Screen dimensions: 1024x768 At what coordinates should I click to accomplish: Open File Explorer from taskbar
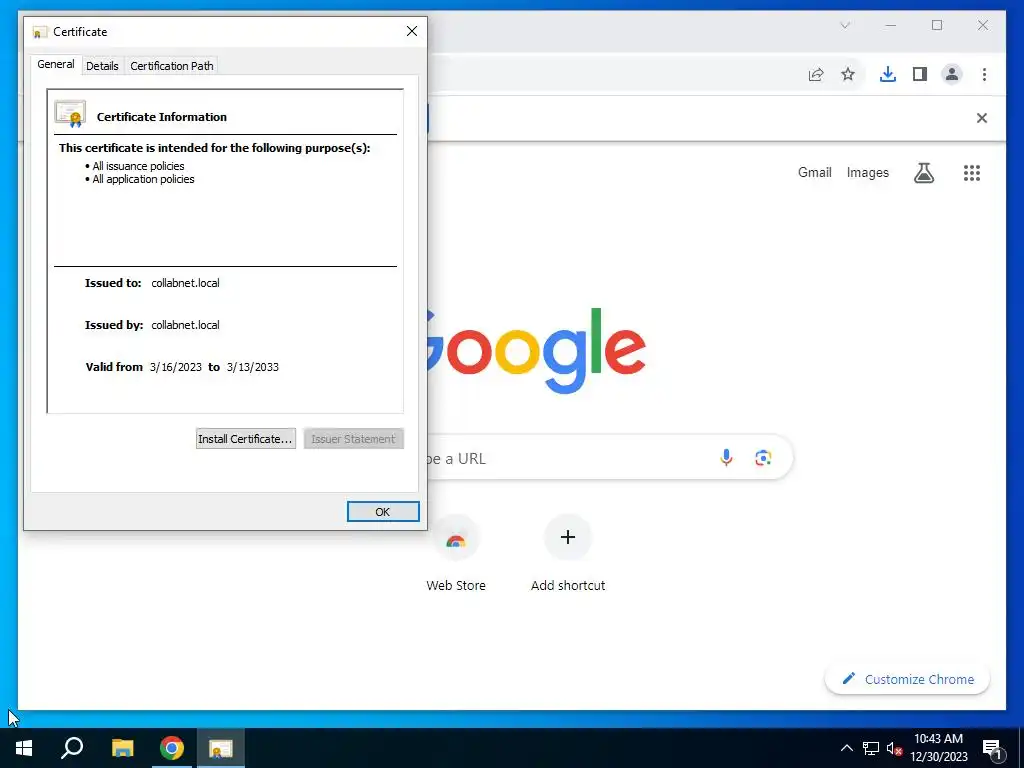(x=122, y=748)
